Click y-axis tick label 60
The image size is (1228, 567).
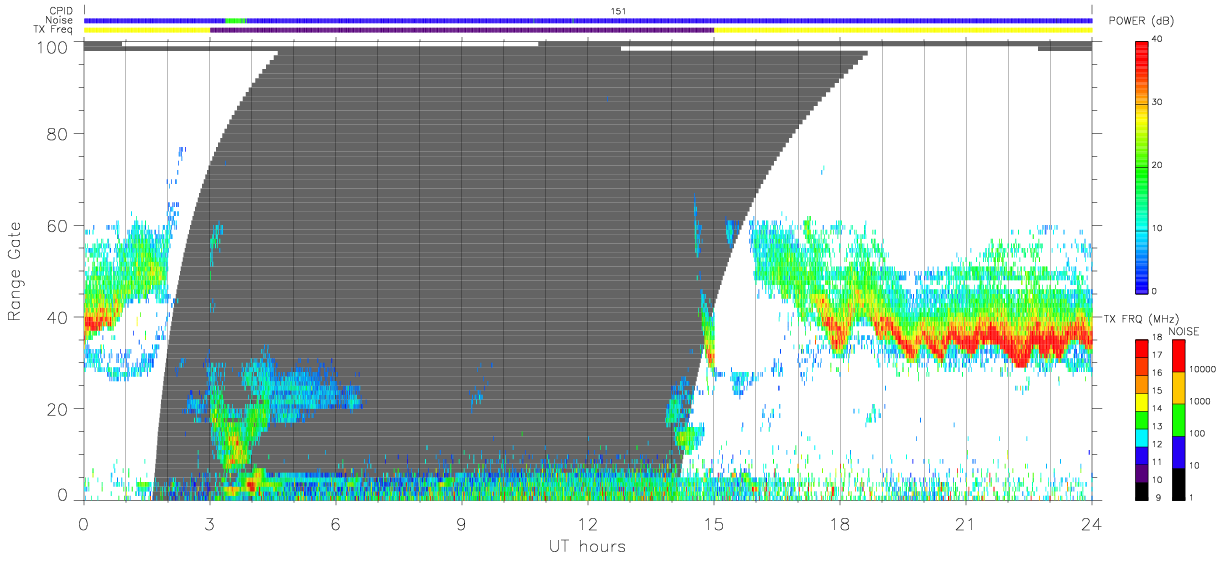pos(57,225)
